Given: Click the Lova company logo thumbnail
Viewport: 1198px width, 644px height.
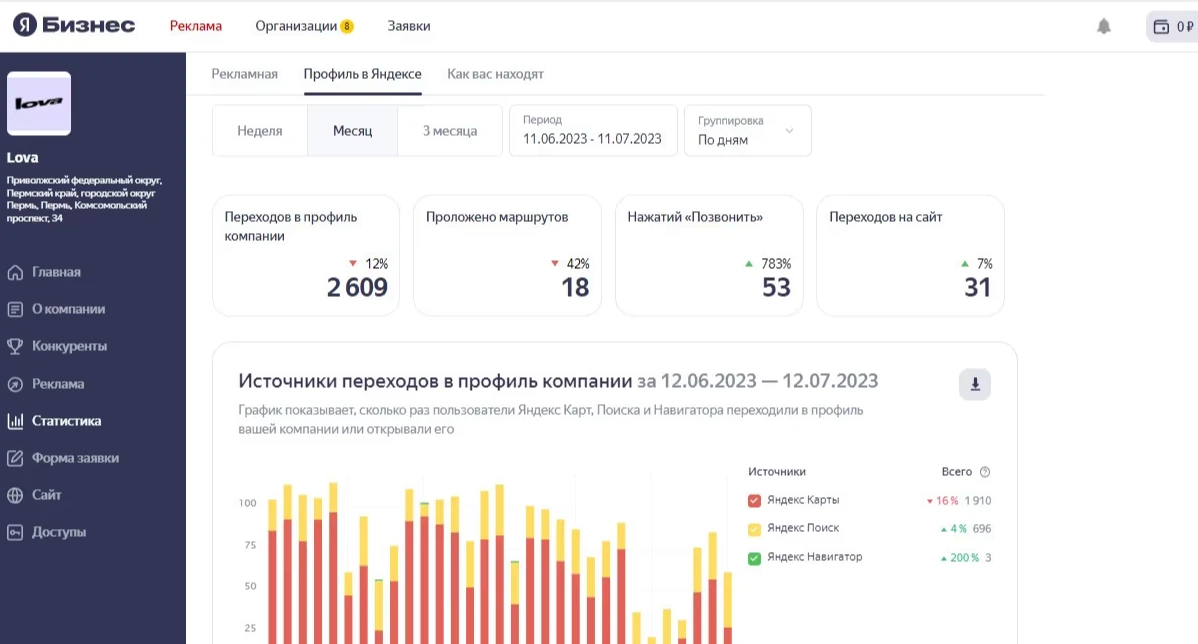Looking at the screenshot, I should point(39,103).
